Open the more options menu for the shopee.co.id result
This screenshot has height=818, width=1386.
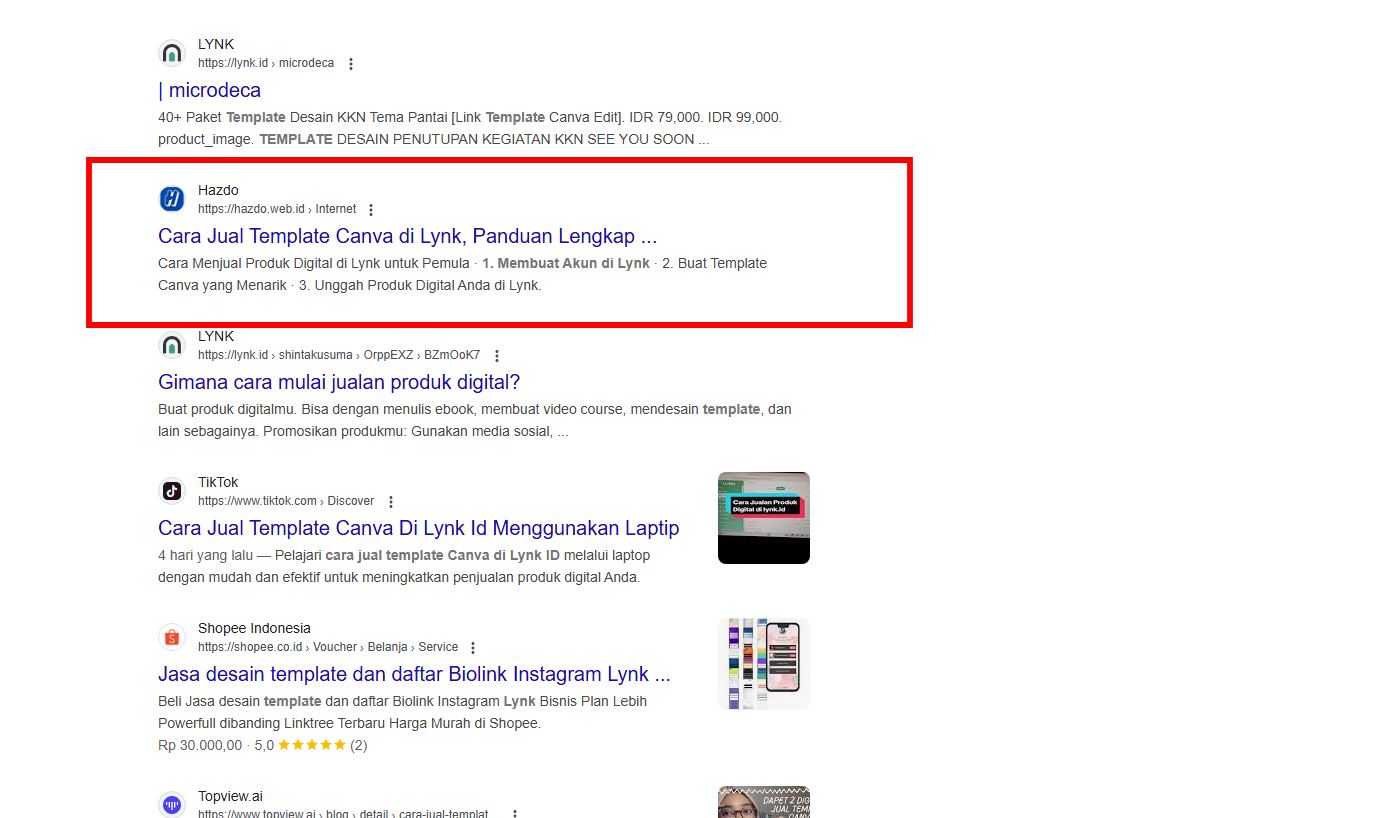(x=473, y=648)
